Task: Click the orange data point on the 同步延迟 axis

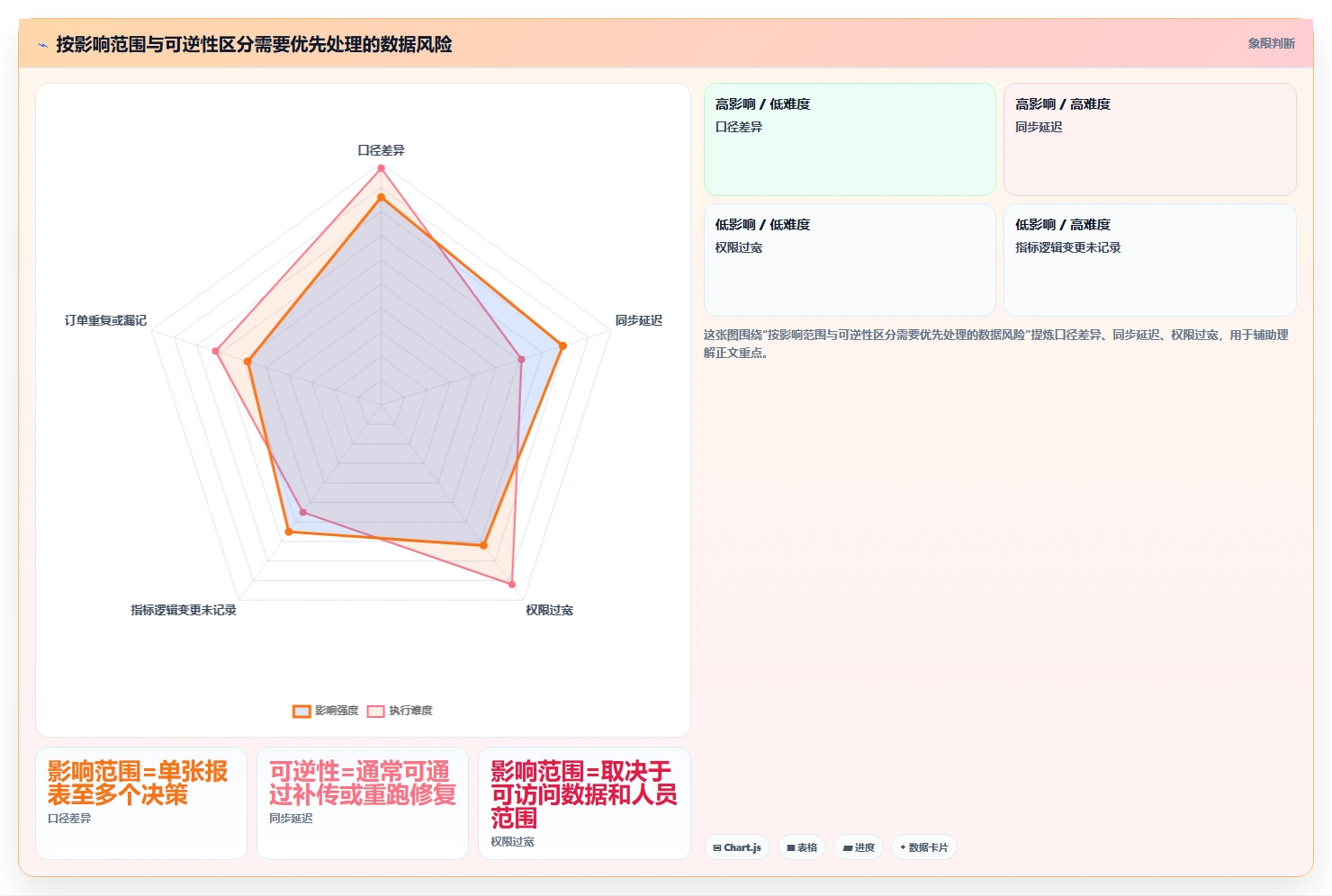Action: point(562,345)
